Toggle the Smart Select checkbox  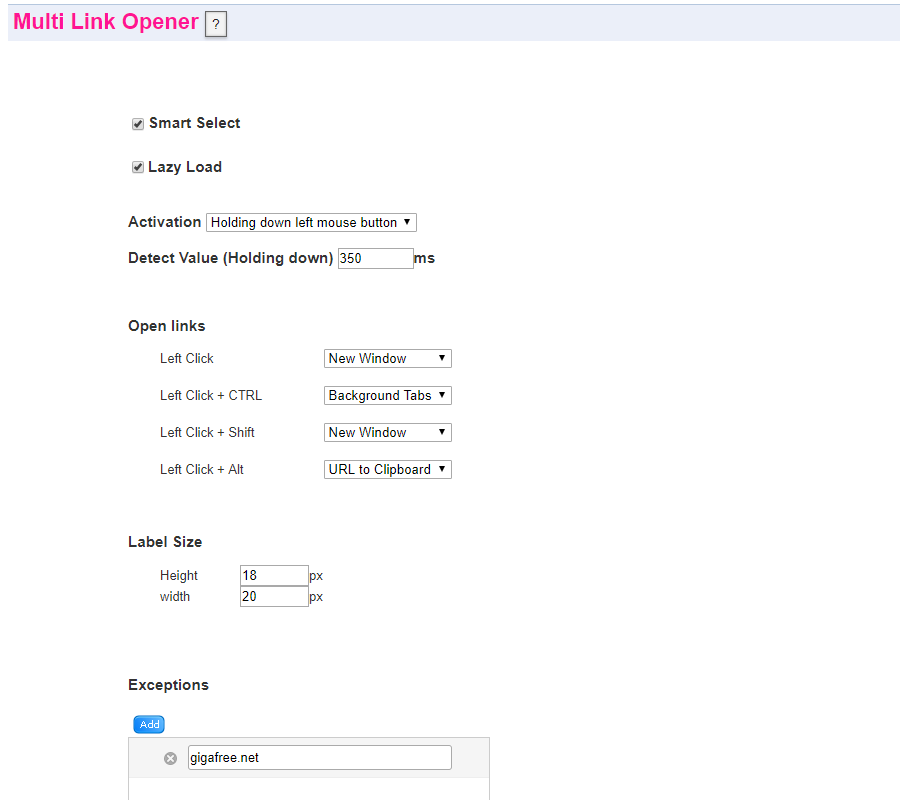click(138, 124)
